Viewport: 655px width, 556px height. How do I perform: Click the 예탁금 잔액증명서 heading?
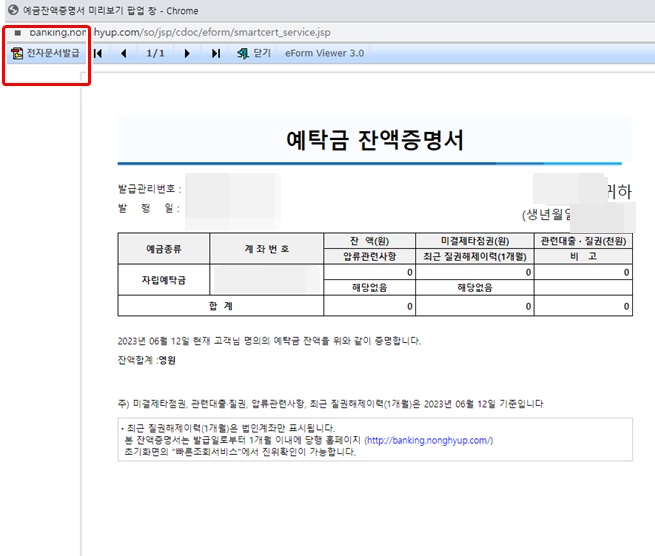(375, 140)
